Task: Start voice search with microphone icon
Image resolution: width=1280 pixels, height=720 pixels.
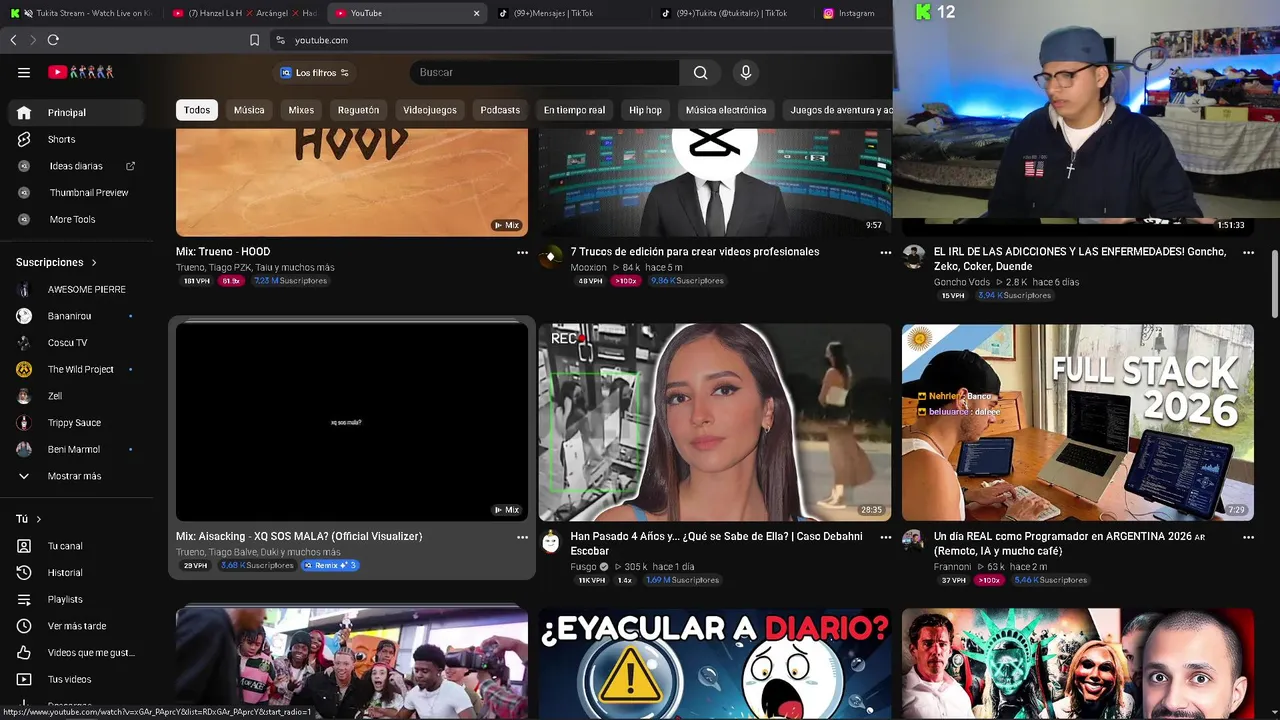Action: click(x=745, y=72)
